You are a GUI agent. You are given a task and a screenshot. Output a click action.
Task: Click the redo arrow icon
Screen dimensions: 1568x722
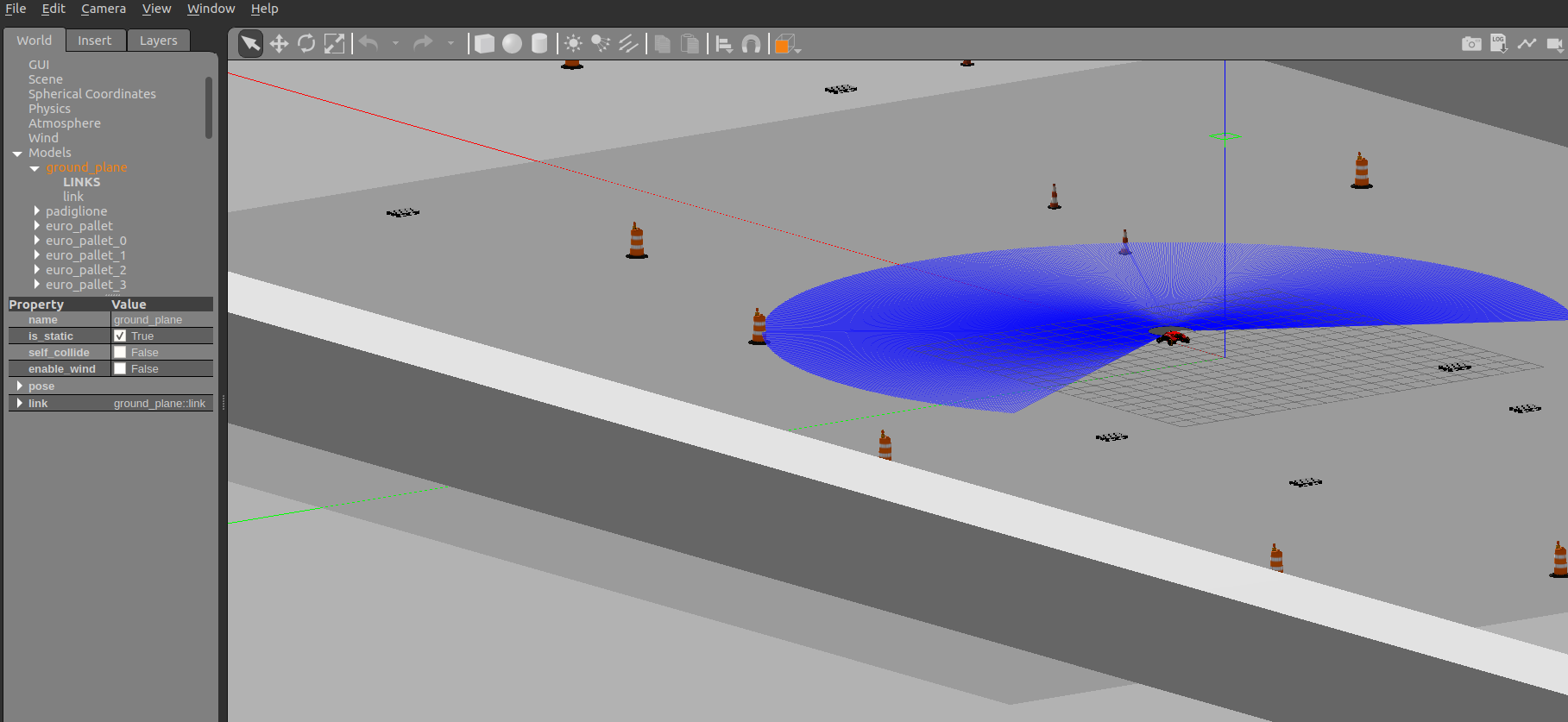[x=423, y=42]
